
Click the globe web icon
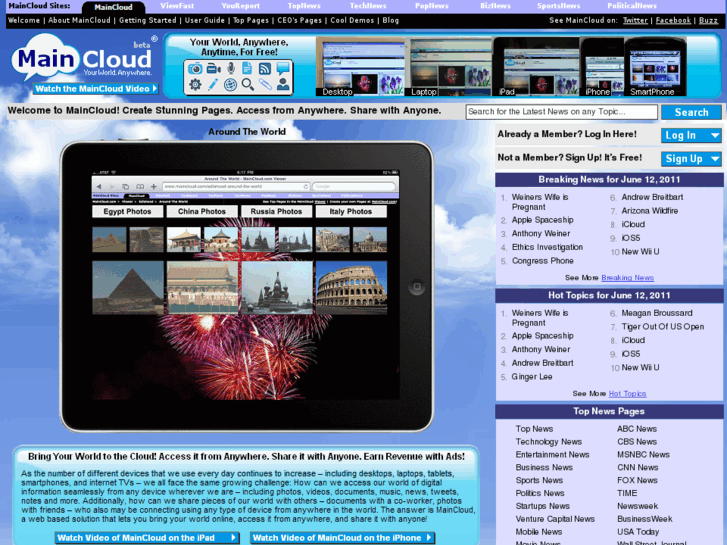(230, 85)
